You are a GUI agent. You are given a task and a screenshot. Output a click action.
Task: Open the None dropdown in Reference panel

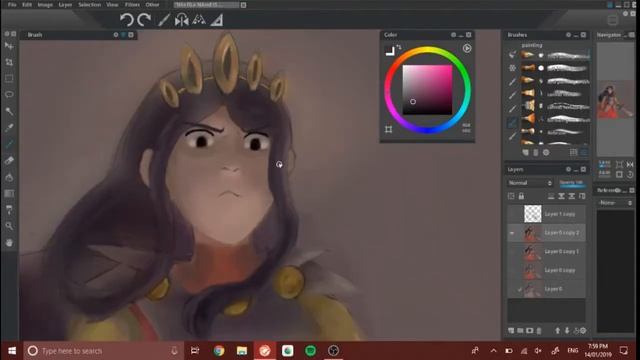[x=615, y=202]
